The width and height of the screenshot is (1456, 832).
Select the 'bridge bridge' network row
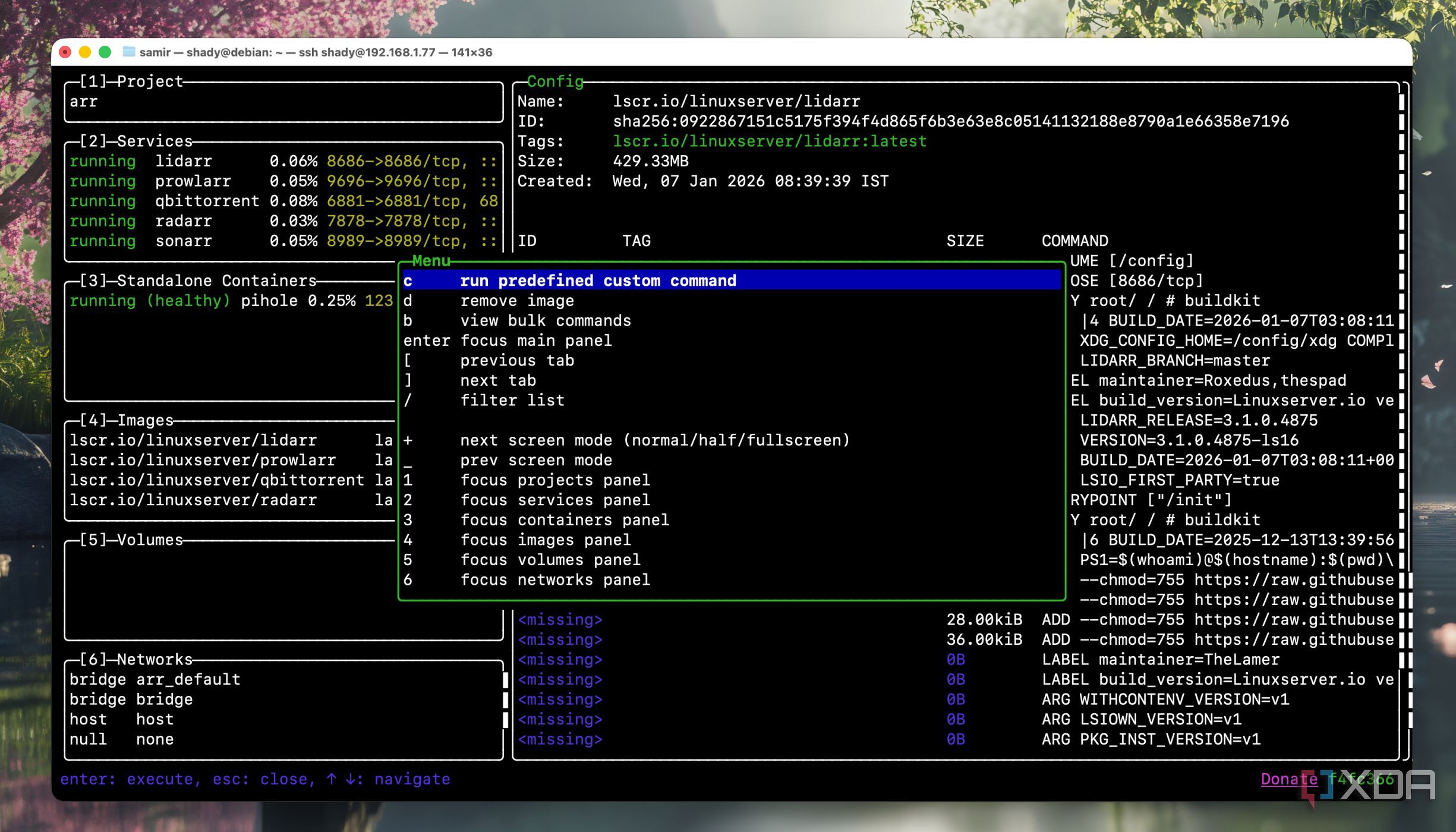tap(283, 699)
